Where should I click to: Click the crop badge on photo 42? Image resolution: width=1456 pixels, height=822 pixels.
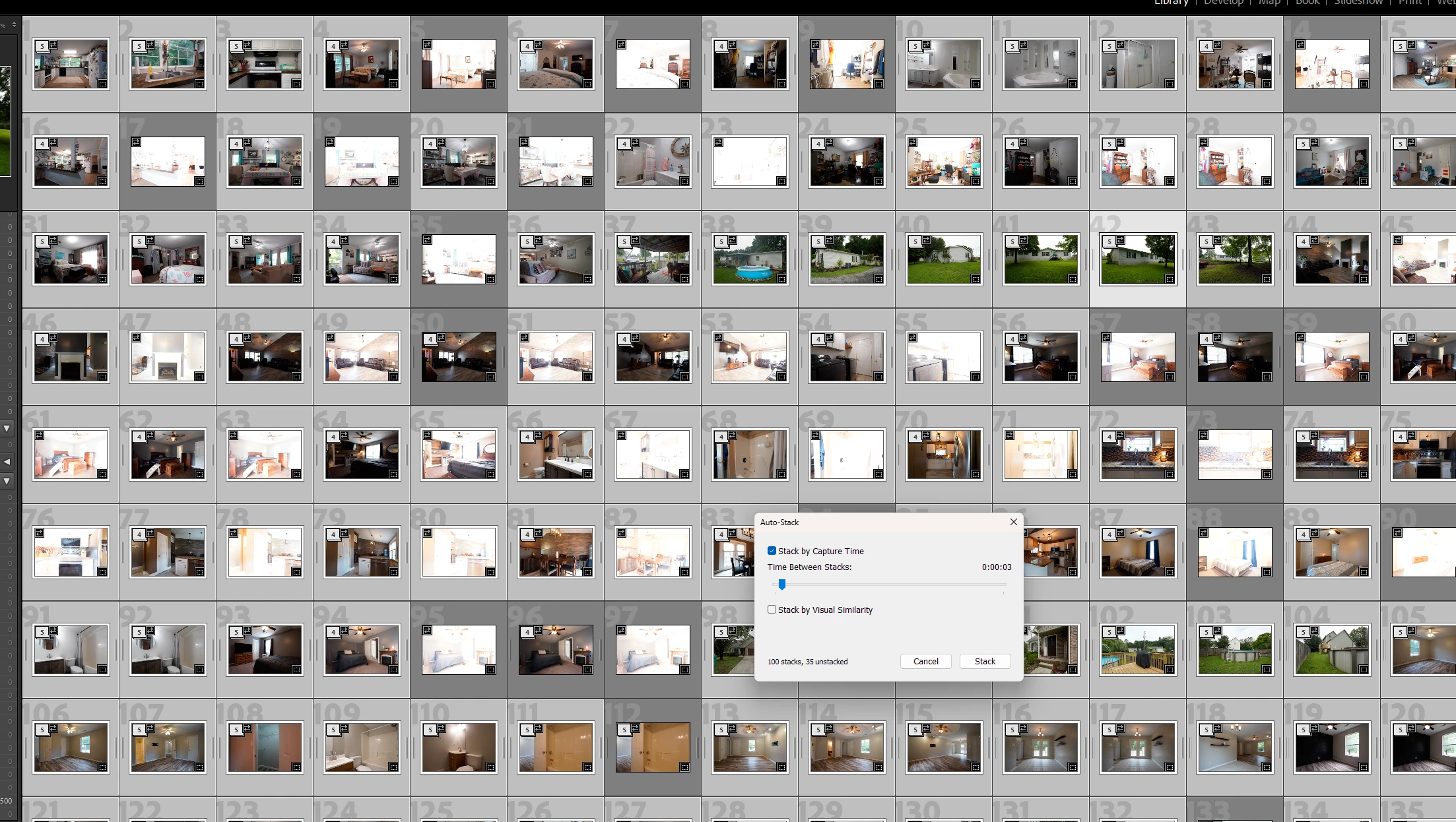[1170, 279]
